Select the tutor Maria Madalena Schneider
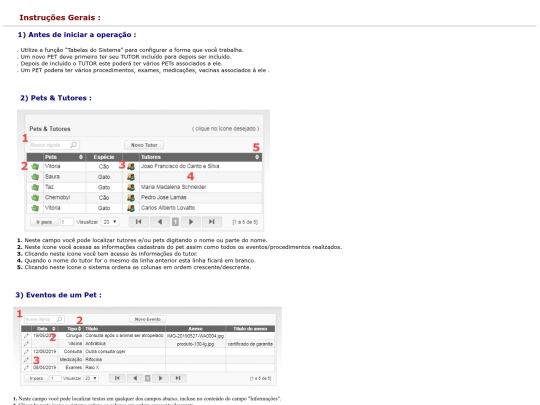 (x=173, y=187)
